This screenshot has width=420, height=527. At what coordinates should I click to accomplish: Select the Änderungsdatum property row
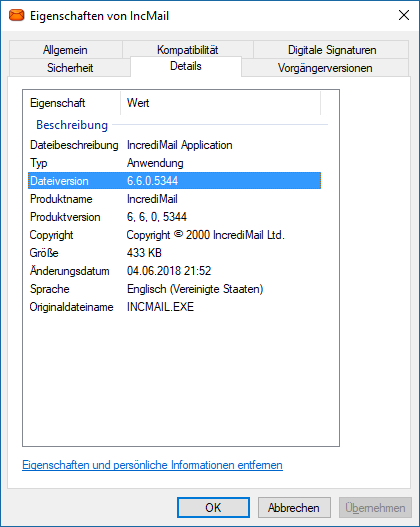[174, 271]
